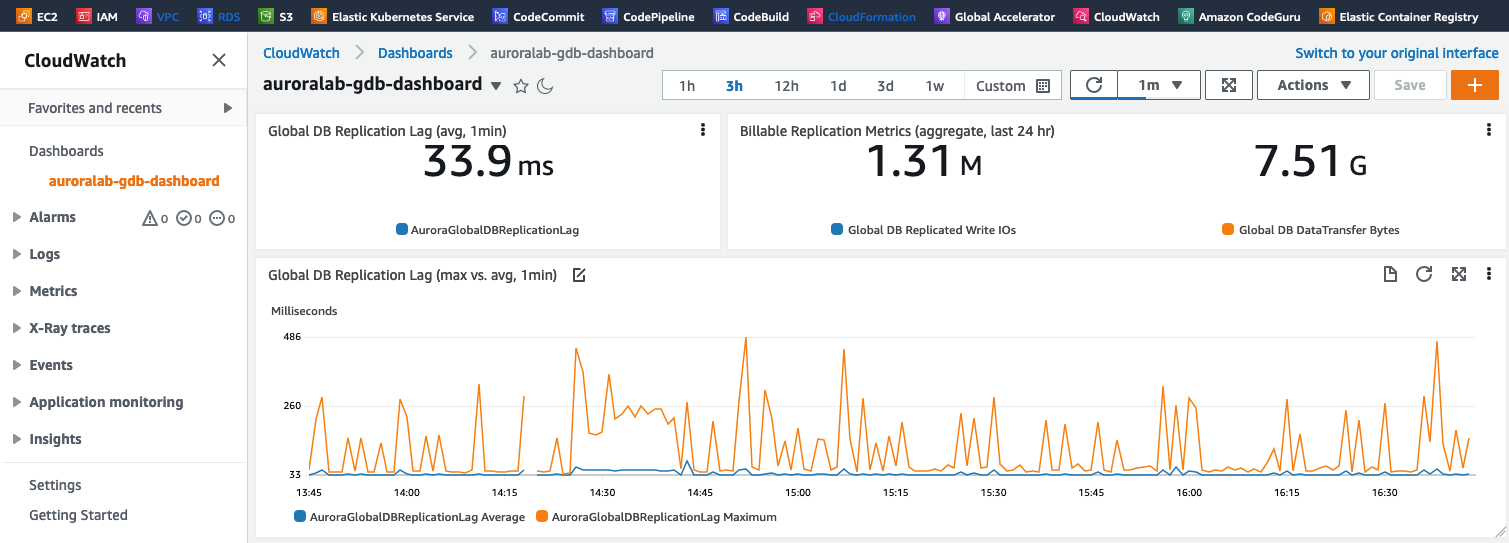1509x543 pixels.
Task: Open dashboard name switcher dropdown arrow
Action: coord(496,87)
